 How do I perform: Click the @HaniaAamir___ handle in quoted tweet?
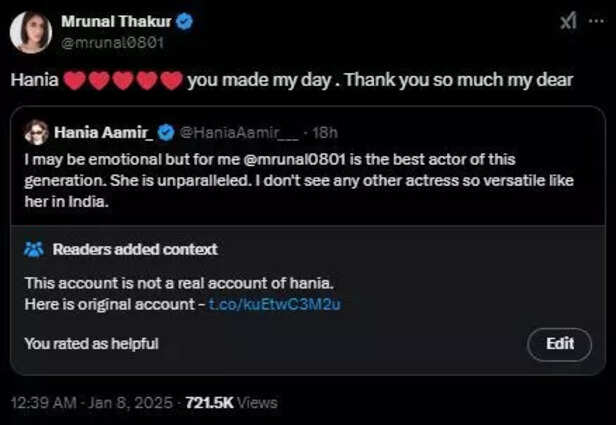click(x=224, y=132)
